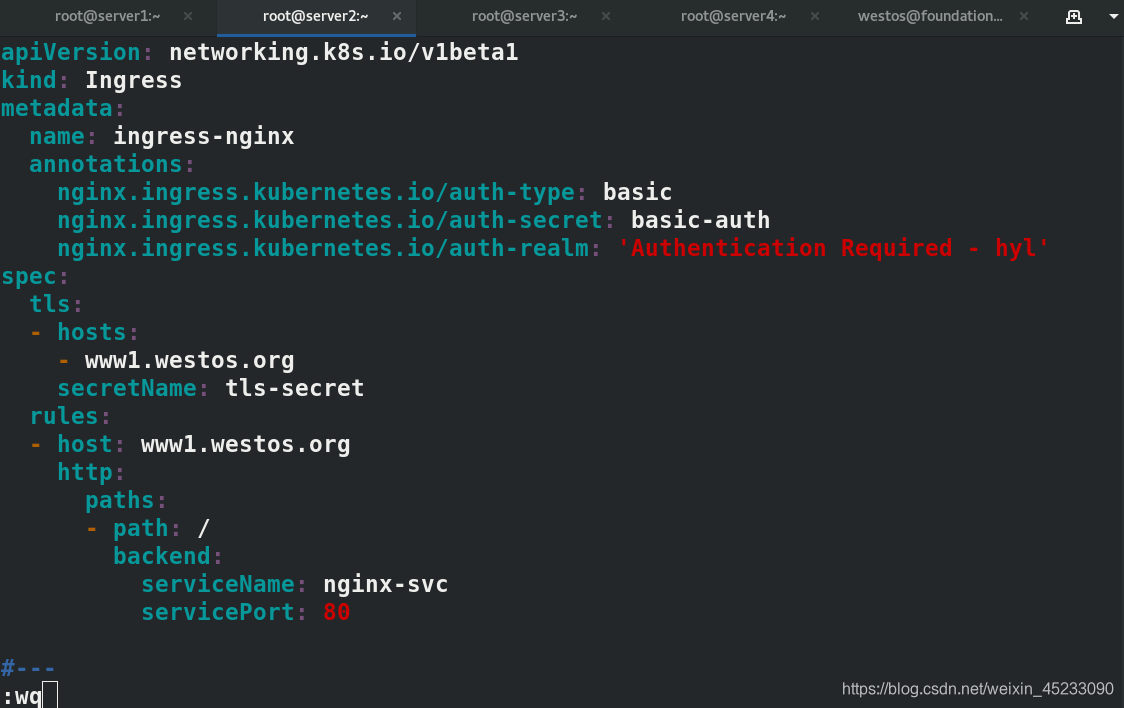
Task: Switch to the root@server1 tab
Action: tap(108, 16)
